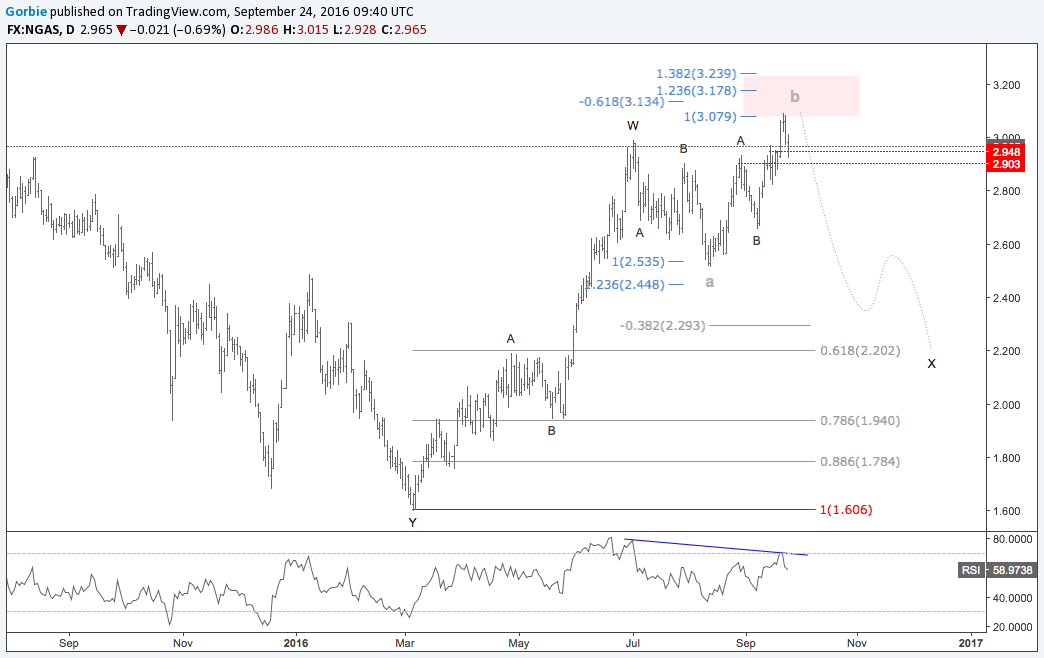Viewport: 1044px width, 658px height.
Task: Select the X wave projection label
Action: tap(931, 364)
